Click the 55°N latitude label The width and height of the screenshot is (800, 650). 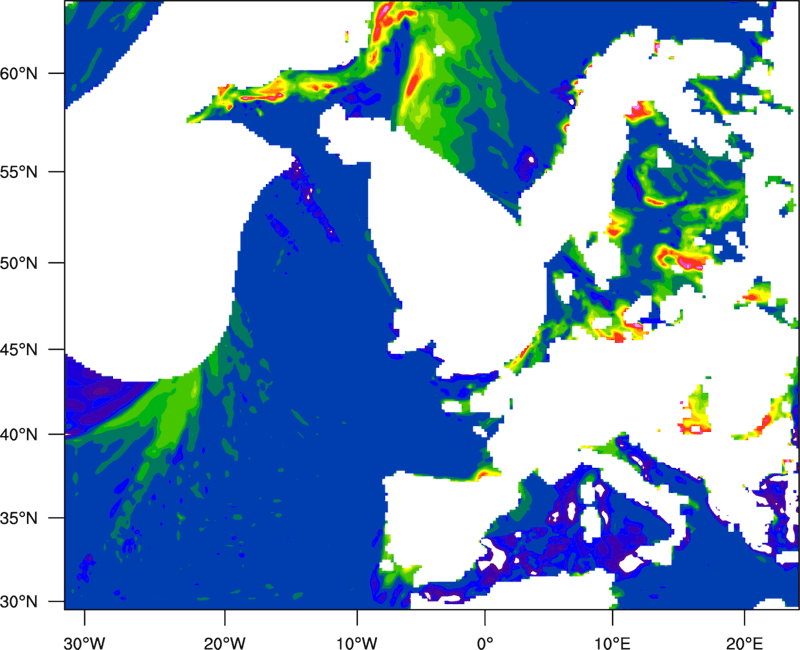click(19, 172)
